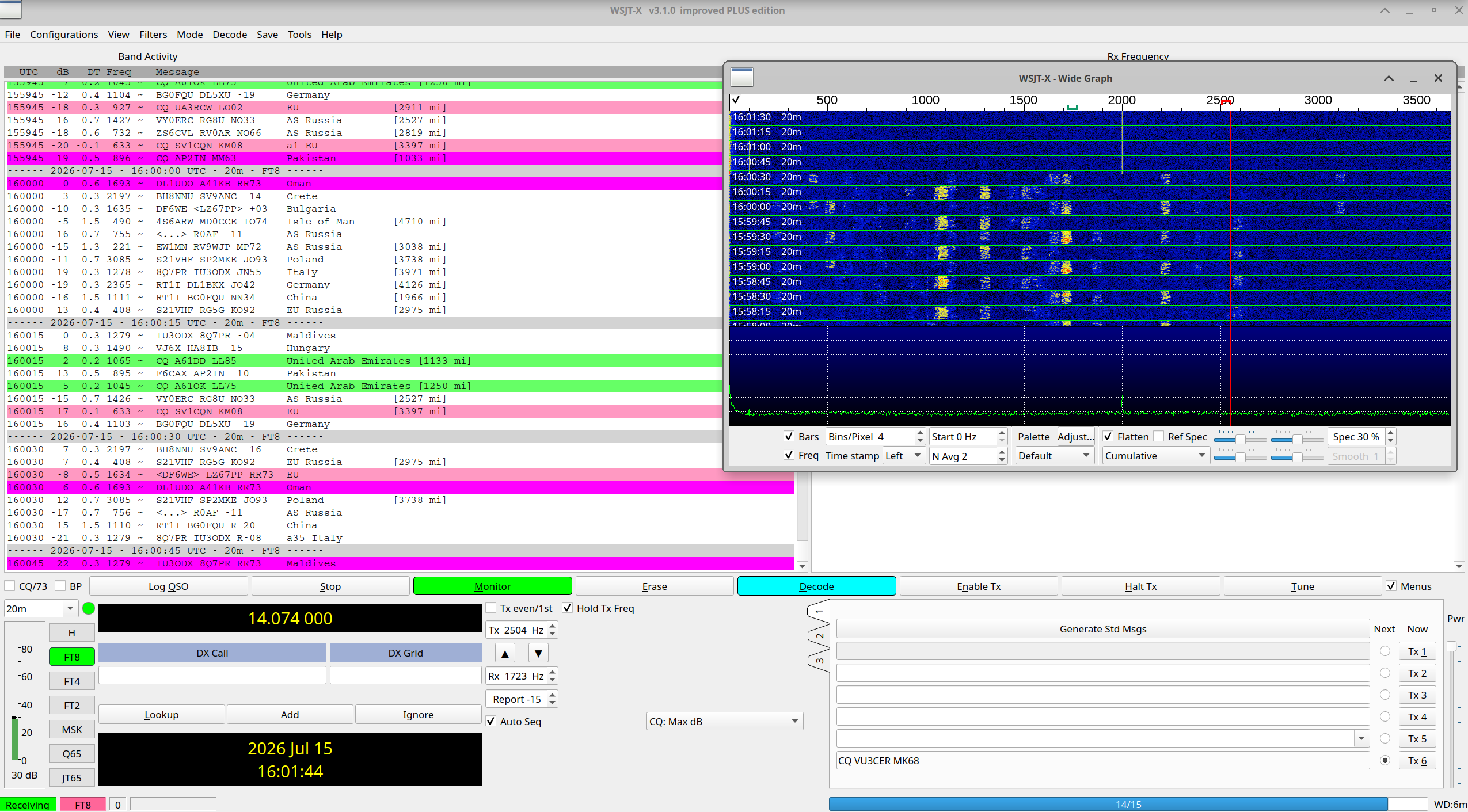The image size is (1468, 812).
Task: Open the Palette Default dropdown
Action: tap(1055, 456)
